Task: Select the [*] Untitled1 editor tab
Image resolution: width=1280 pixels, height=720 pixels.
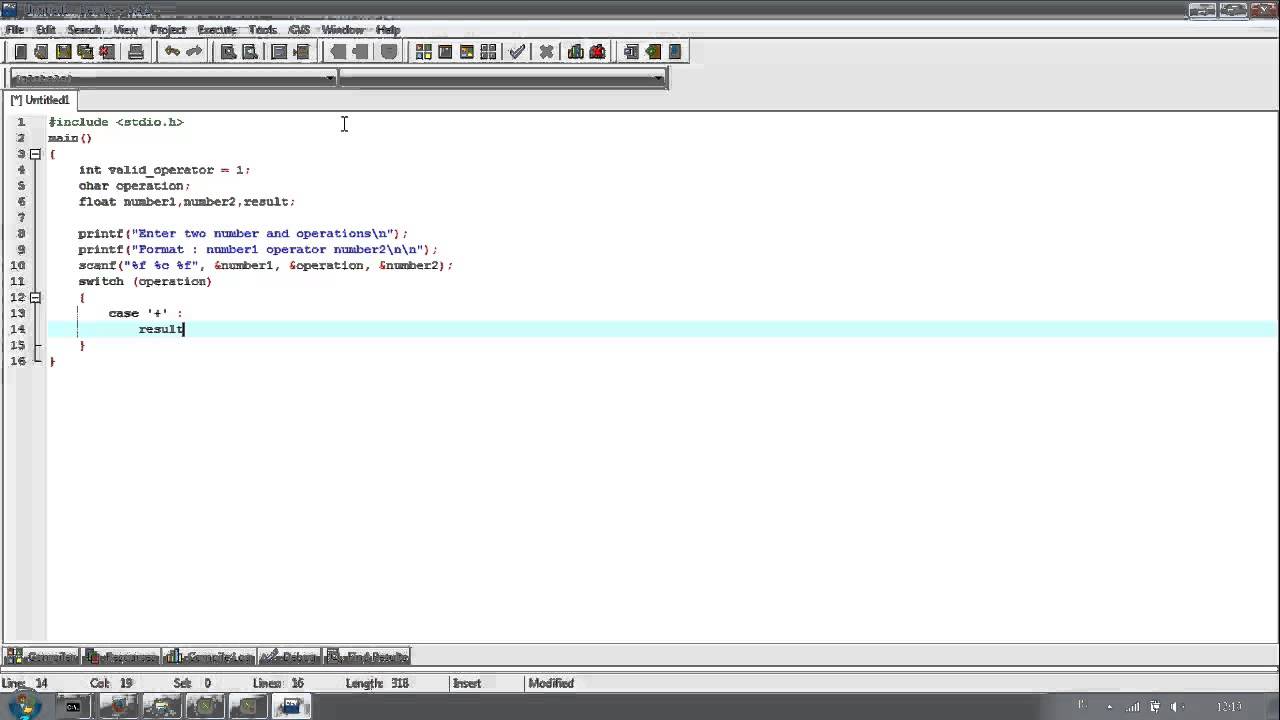Action: (x=40, y=100)
